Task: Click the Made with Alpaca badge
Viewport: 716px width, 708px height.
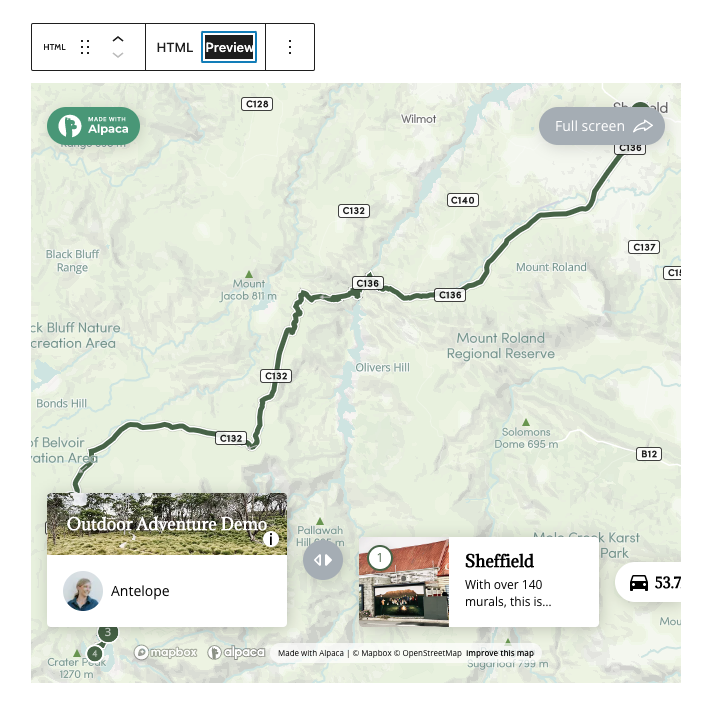Action: click(94, 126)
